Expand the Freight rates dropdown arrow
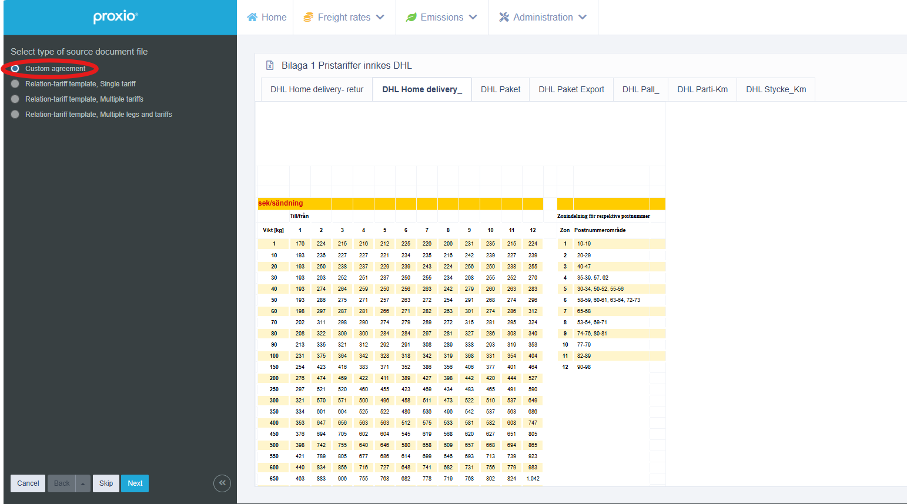This screenshot has height=504, width=908. [x=380, y=17]
